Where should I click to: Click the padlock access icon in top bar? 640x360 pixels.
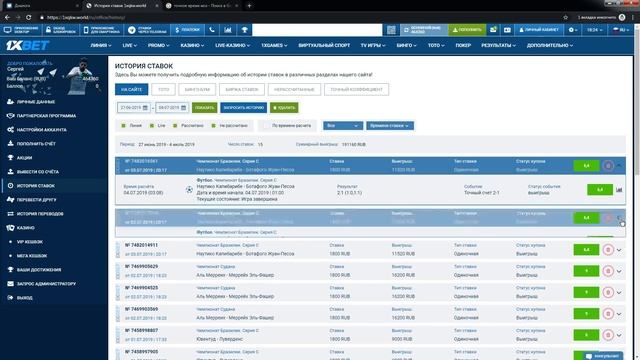coord(48,30)
